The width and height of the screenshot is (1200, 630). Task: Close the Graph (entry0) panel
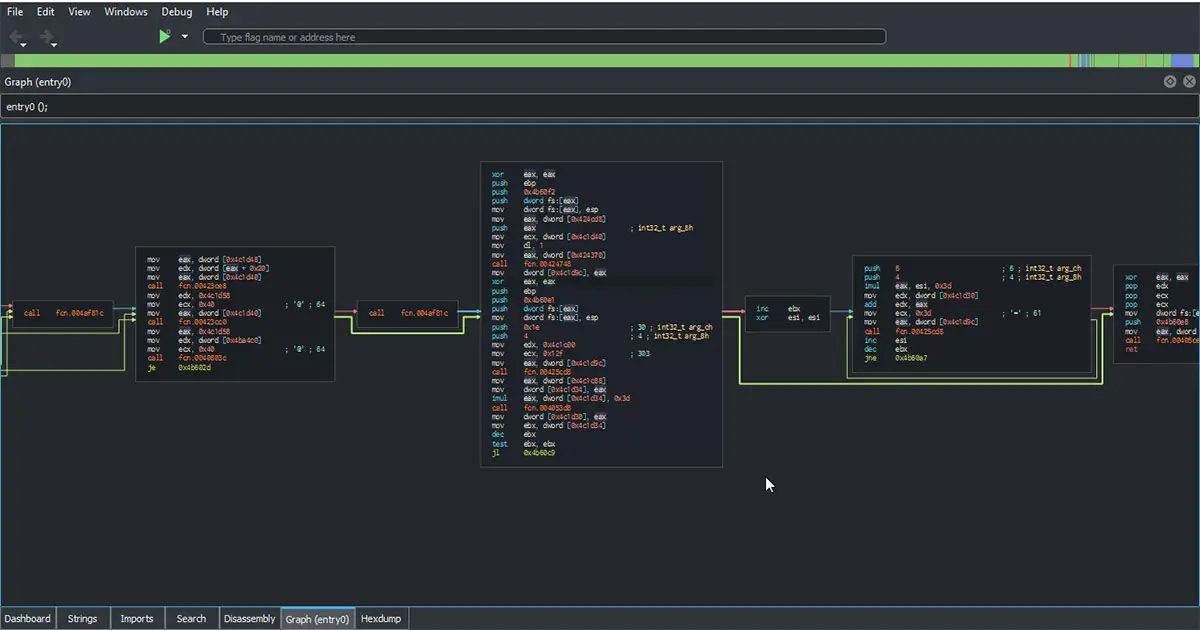coord(1189,82)
